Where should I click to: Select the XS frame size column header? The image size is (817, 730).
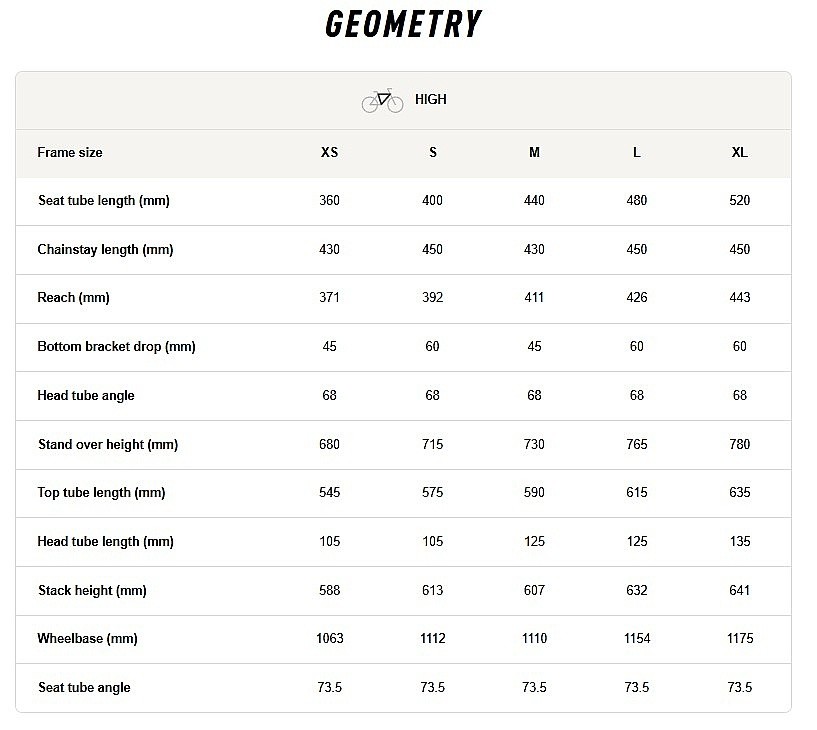point(329,153)
